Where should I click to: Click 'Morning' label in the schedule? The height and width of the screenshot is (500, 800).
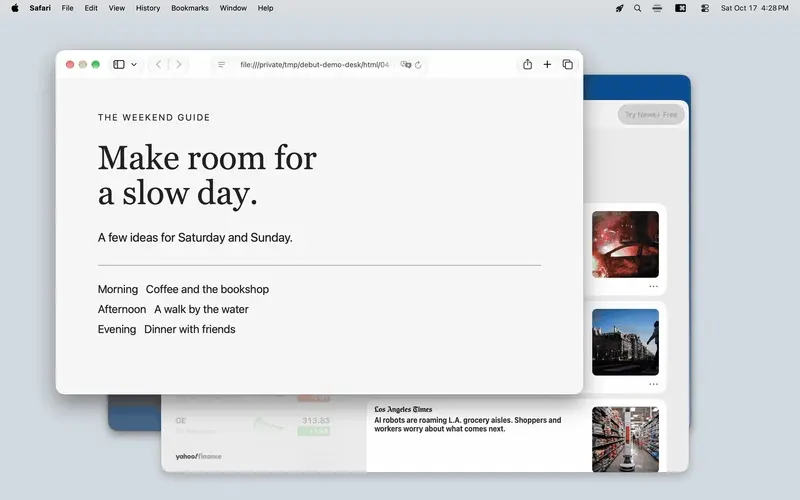[118, 289]
